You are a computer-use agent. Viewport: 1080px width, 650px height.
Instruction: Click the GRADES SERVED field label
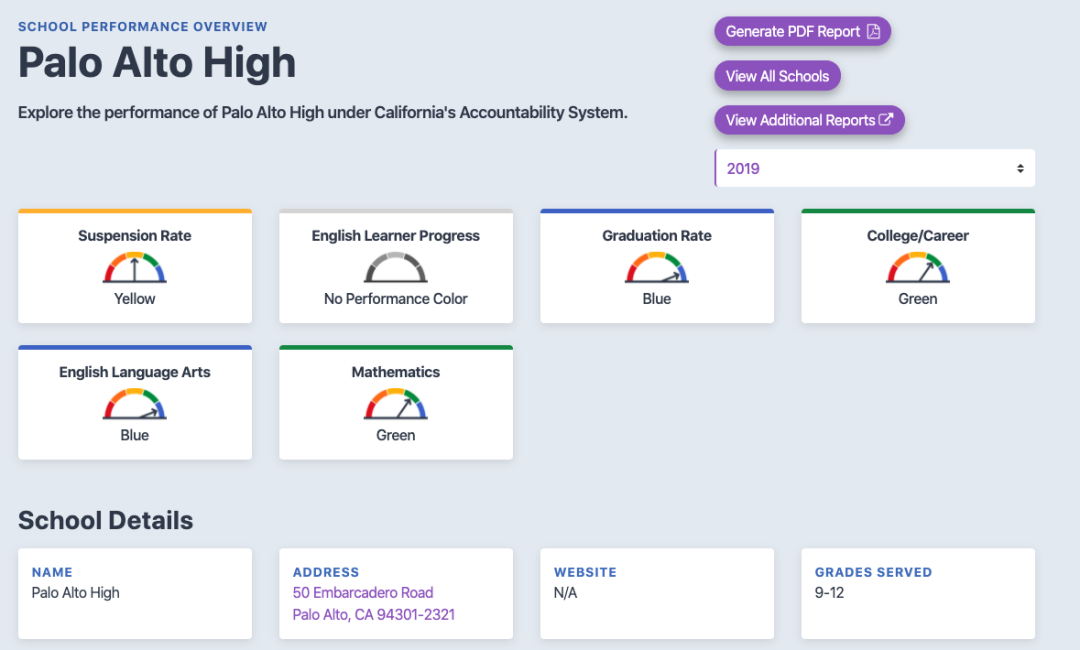coord(873,572)
